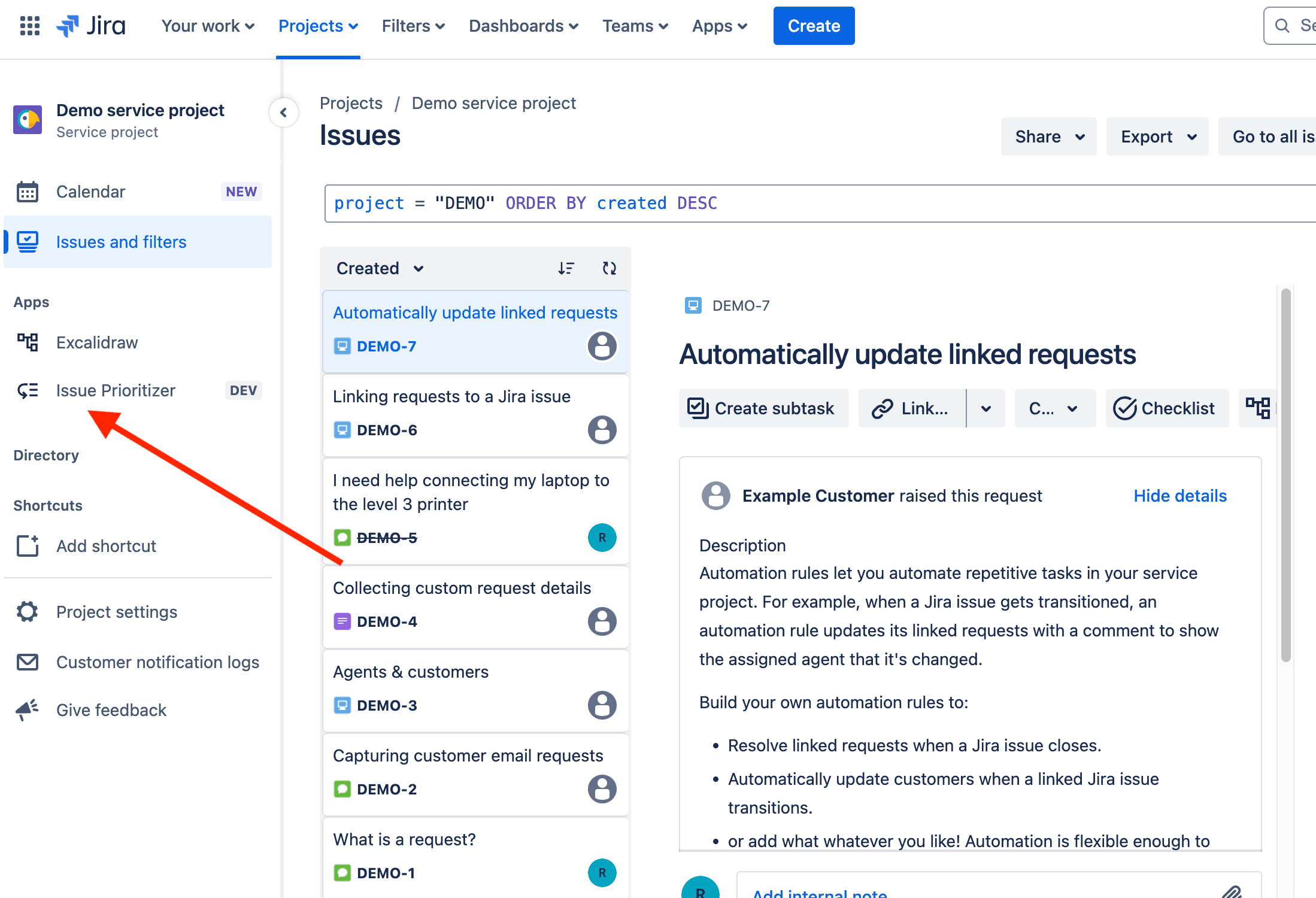Click the assignee avatar on DEMO-6 card
The width and height of the screenshot is (1316, 898).
[x=602, y=430]
